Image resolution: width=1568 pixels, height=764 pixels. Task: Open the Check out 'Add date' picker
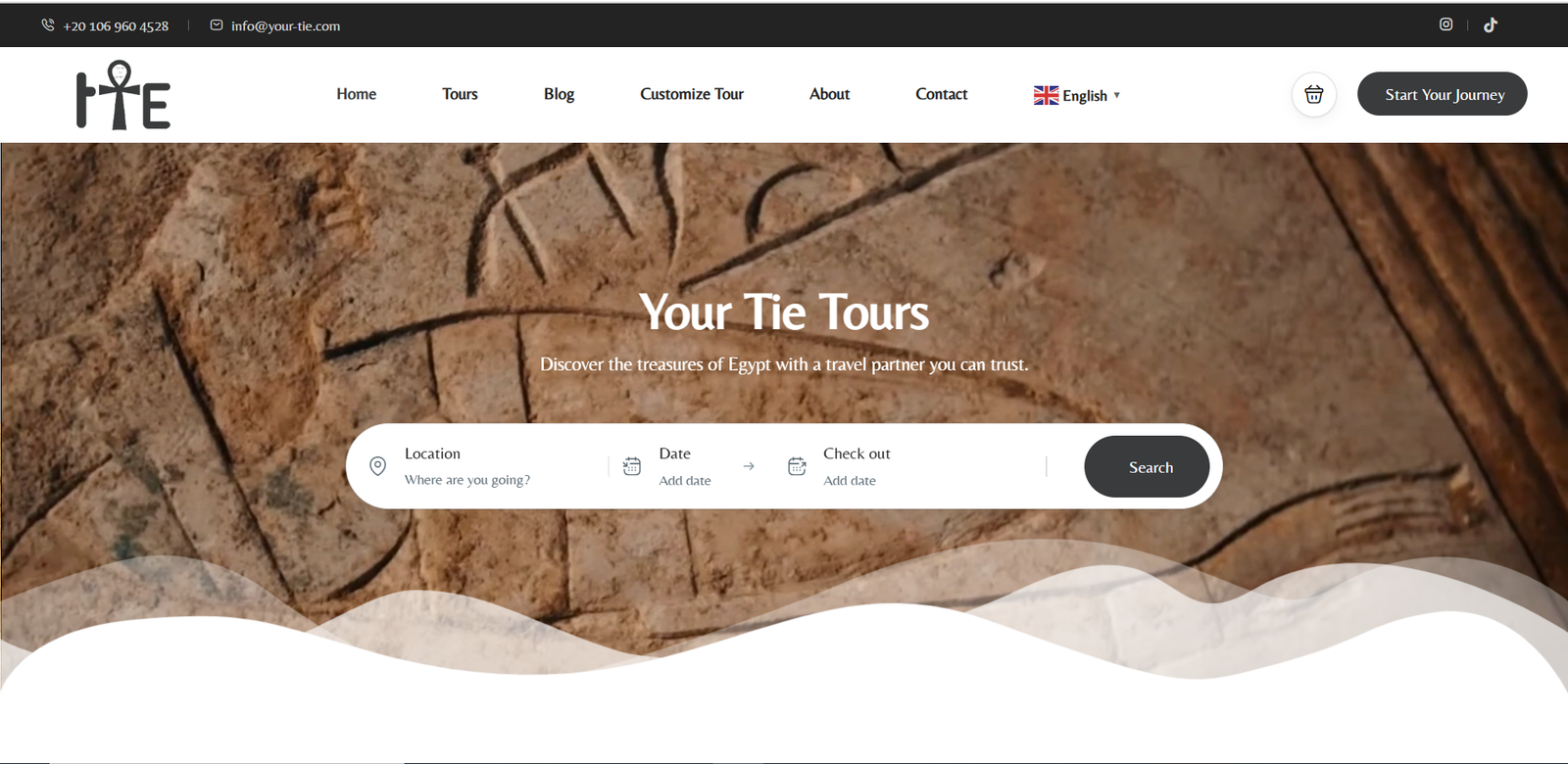pyautogui.click(x=850, y=481)
